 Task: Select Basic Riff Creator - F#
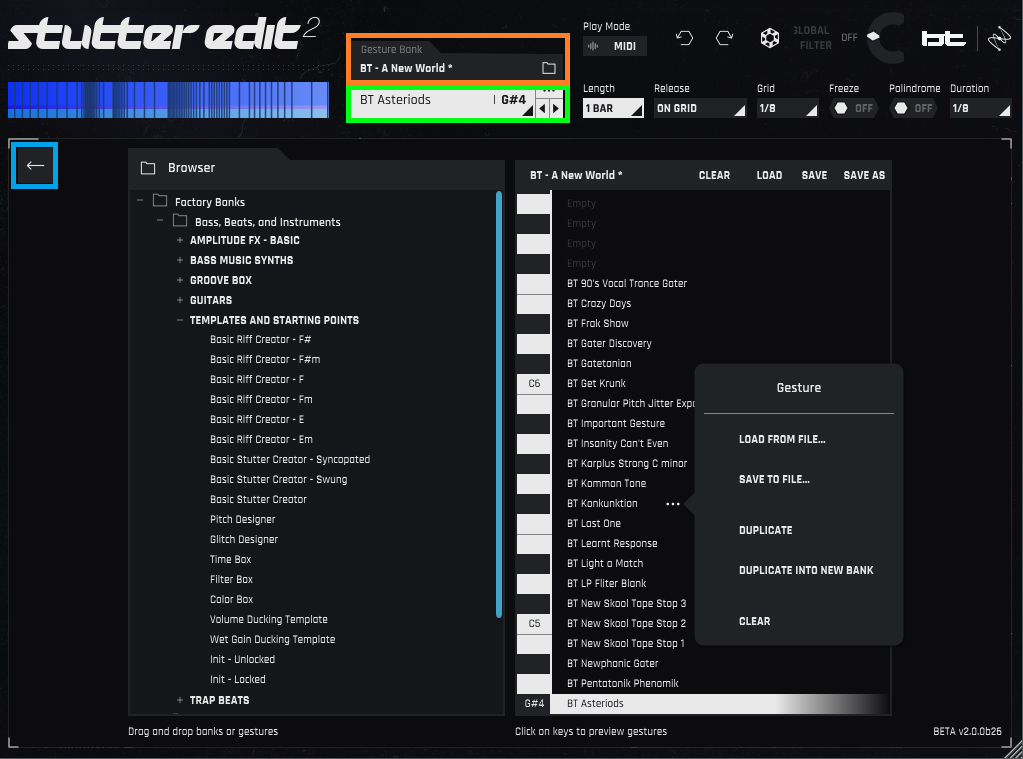[x=260, y=339]
